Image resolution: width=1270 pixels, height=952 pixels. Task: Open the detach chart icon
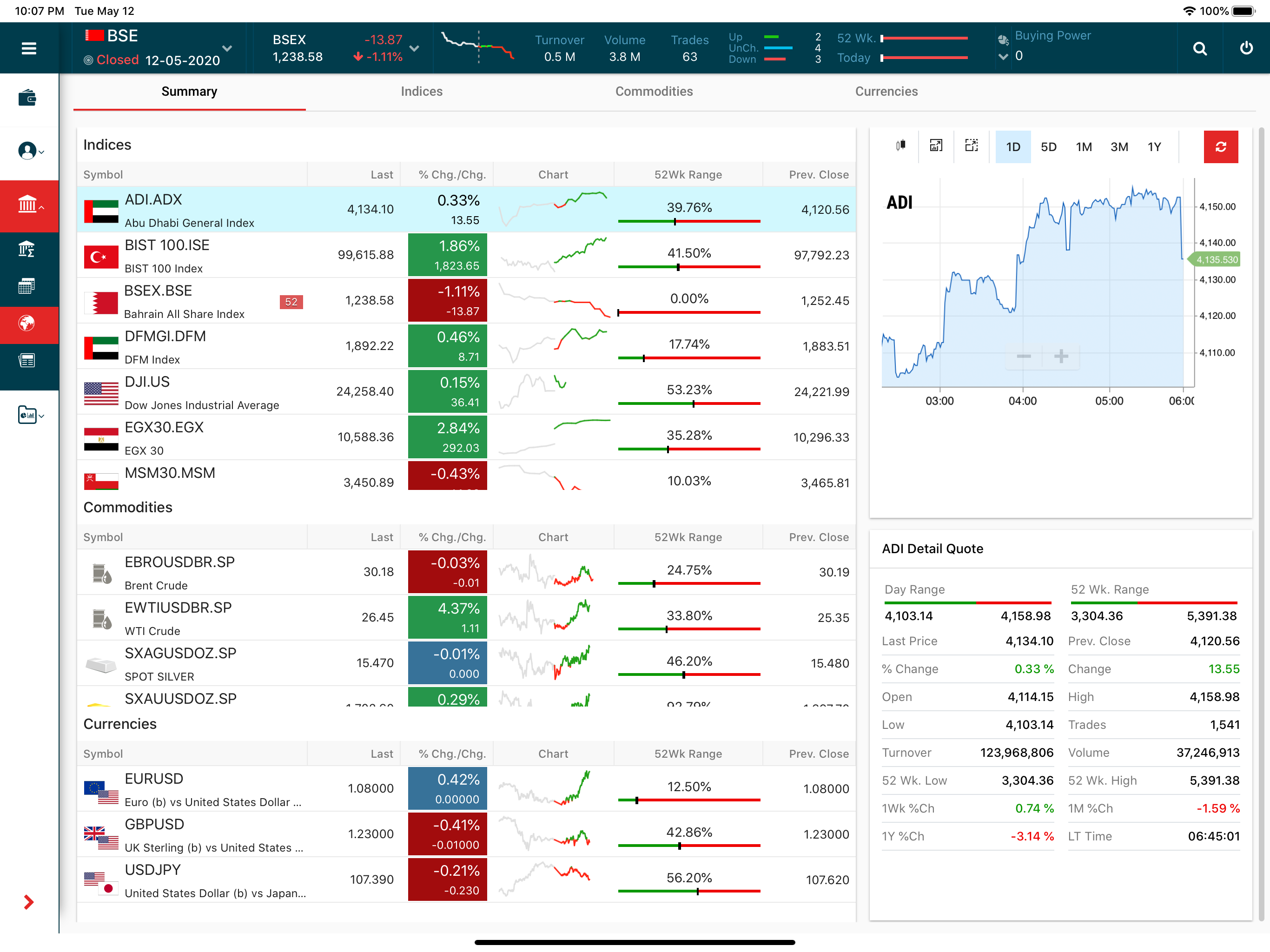936,146
